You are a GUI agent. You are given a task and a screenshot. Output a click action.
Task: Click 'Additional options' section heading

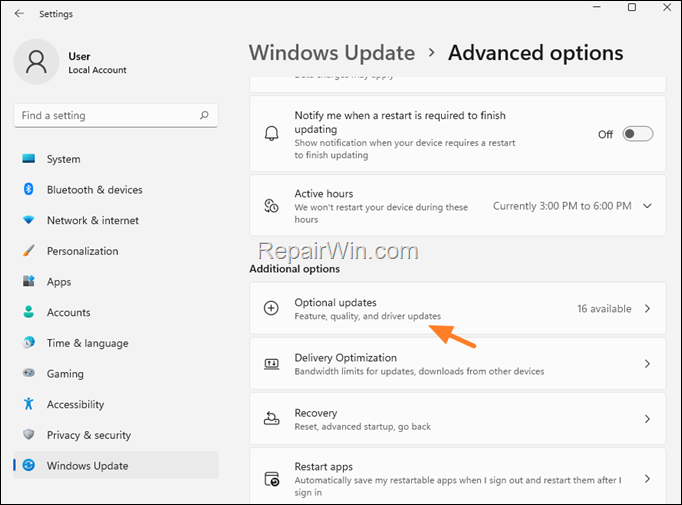point(294,269)
